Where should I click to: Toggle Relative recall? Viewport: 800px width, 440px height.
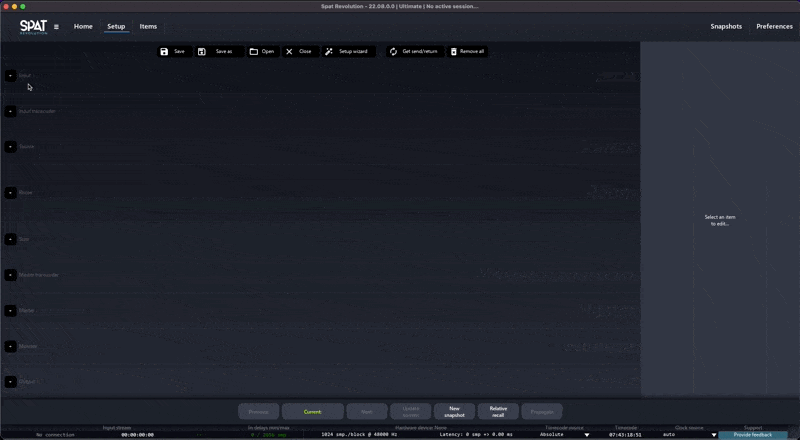(x=498, y=411)
